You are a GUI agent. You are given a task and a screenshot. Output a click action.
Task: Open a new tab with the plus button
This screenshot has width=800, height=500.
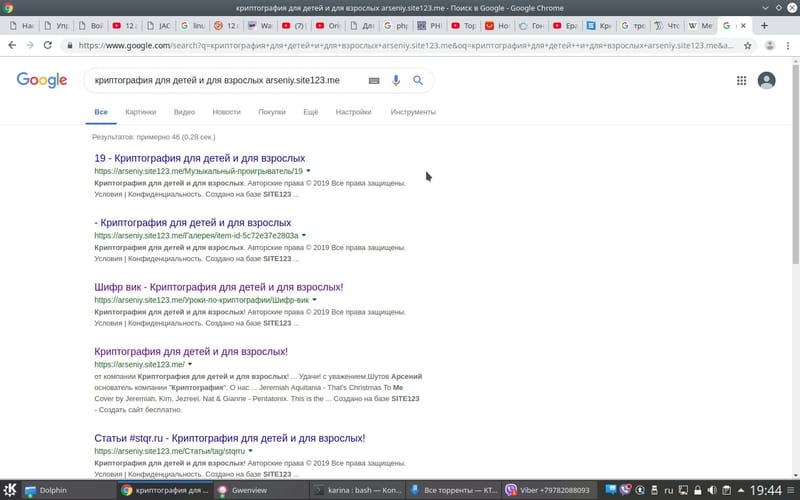pos(764,26)
